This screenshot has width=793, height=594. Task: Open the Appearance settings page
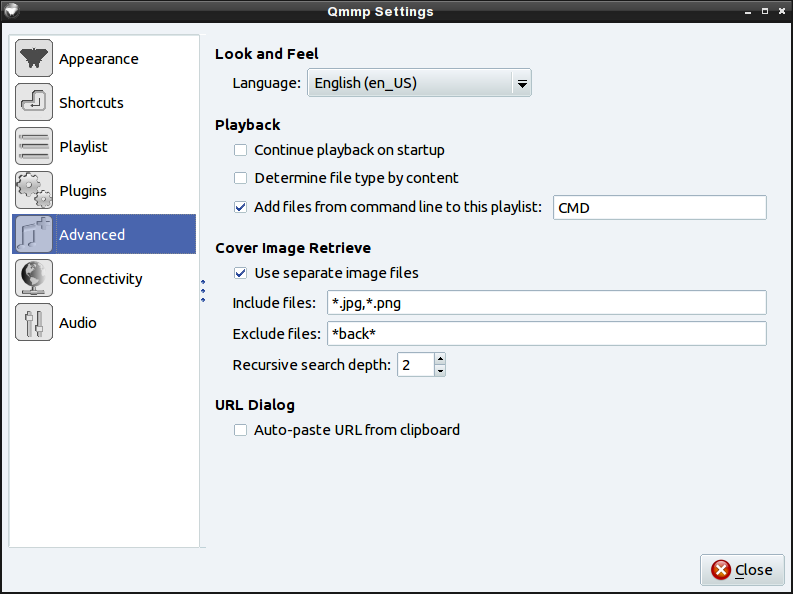click(x=104, y=58)
